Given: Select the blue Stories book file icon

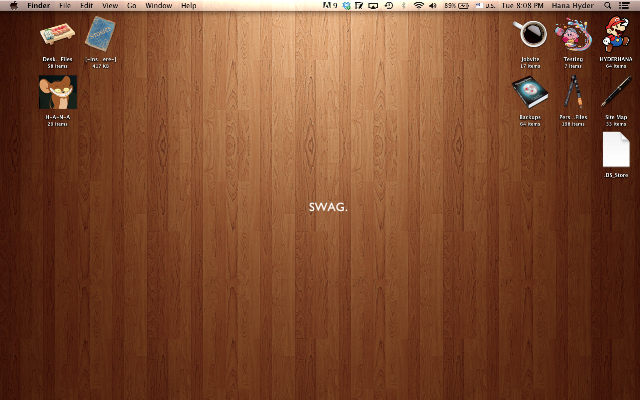Looking at the screenshot, I should coord(100,33).
